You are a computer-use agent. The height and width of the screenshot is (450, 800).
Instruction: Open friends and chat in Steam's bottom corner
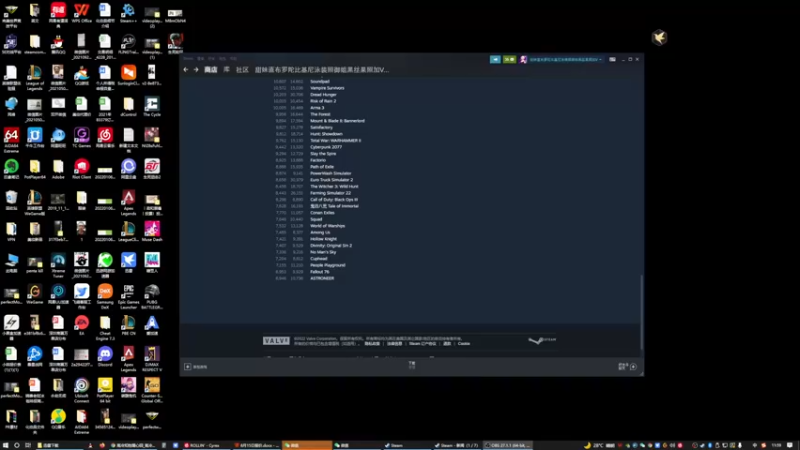628,366
